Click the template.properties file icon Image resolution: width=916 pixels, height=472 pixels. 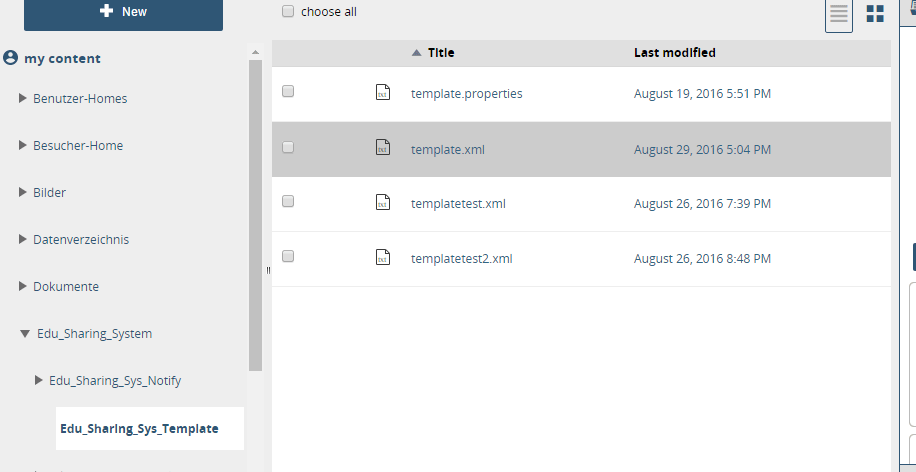point(382,93)
